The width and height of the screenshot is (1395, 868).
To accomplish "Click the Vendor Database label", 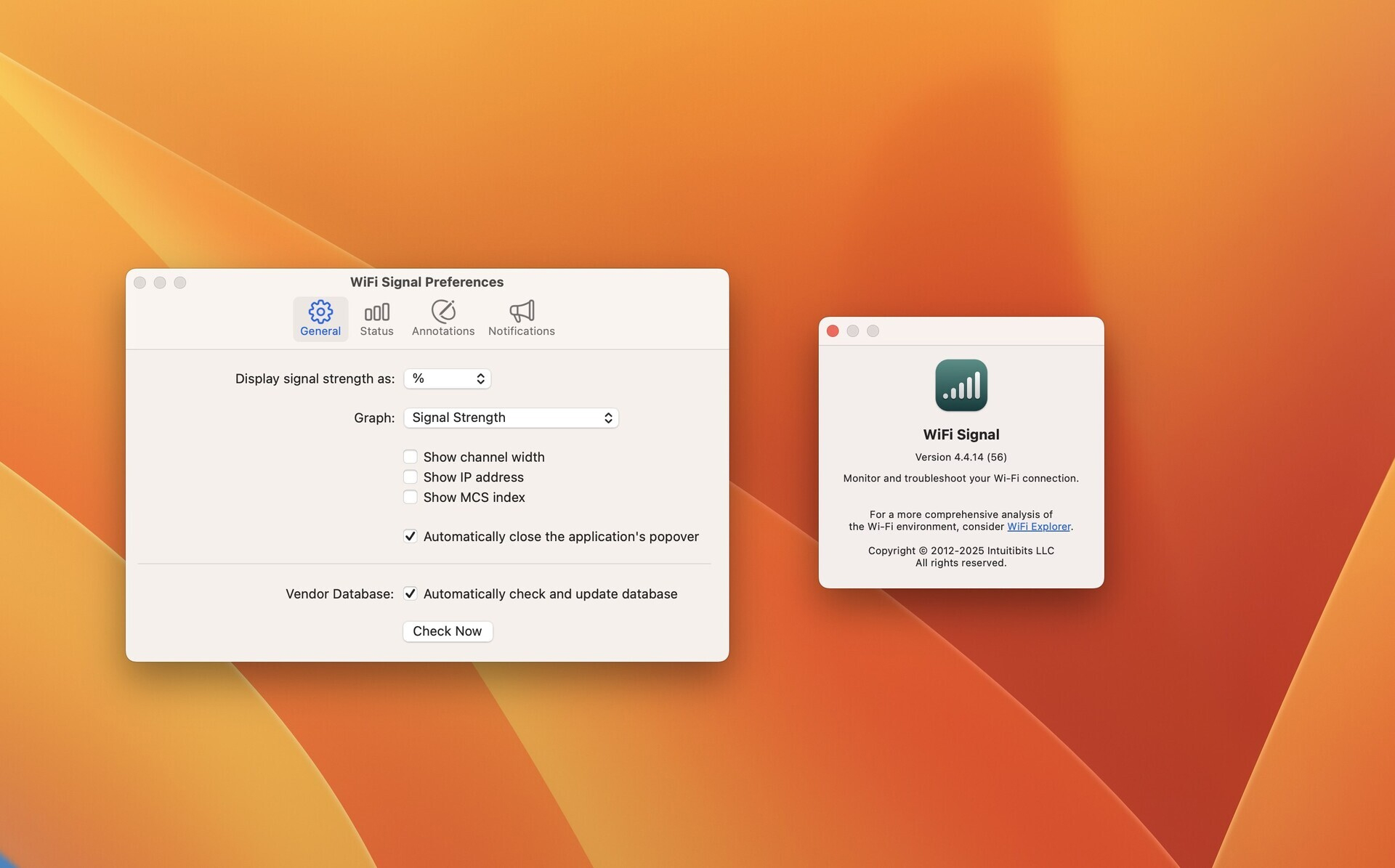I will pos(339,594).
